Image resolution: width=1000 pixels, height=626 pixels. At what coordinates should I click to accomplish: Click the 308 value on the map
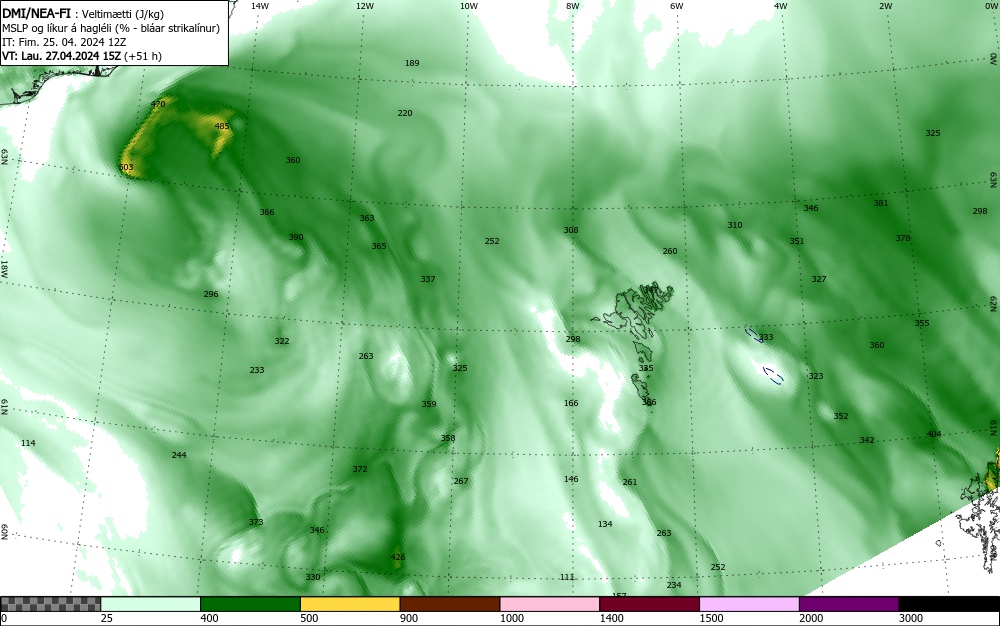click(571, 230)
